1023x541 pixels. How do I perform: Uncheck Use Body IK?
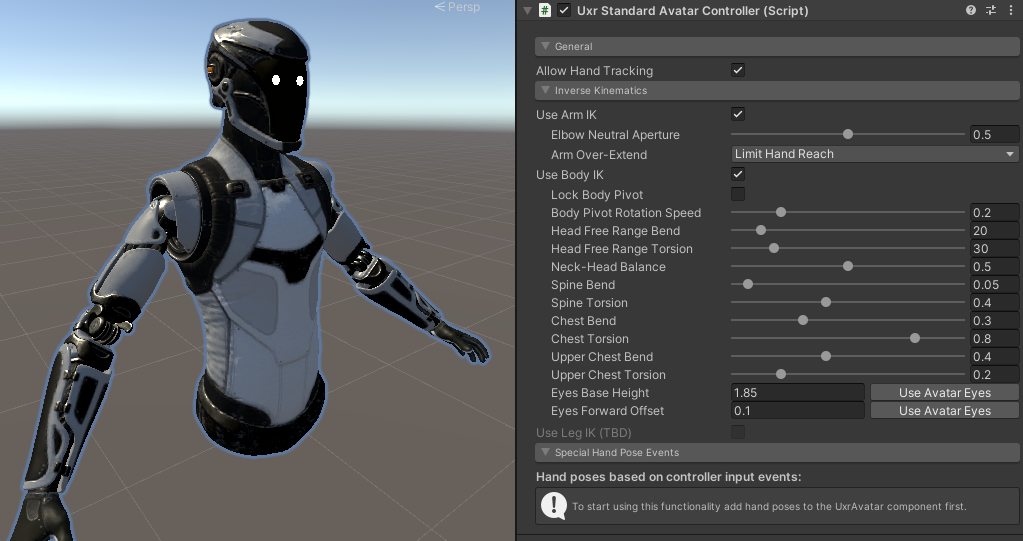click(738, 174)
